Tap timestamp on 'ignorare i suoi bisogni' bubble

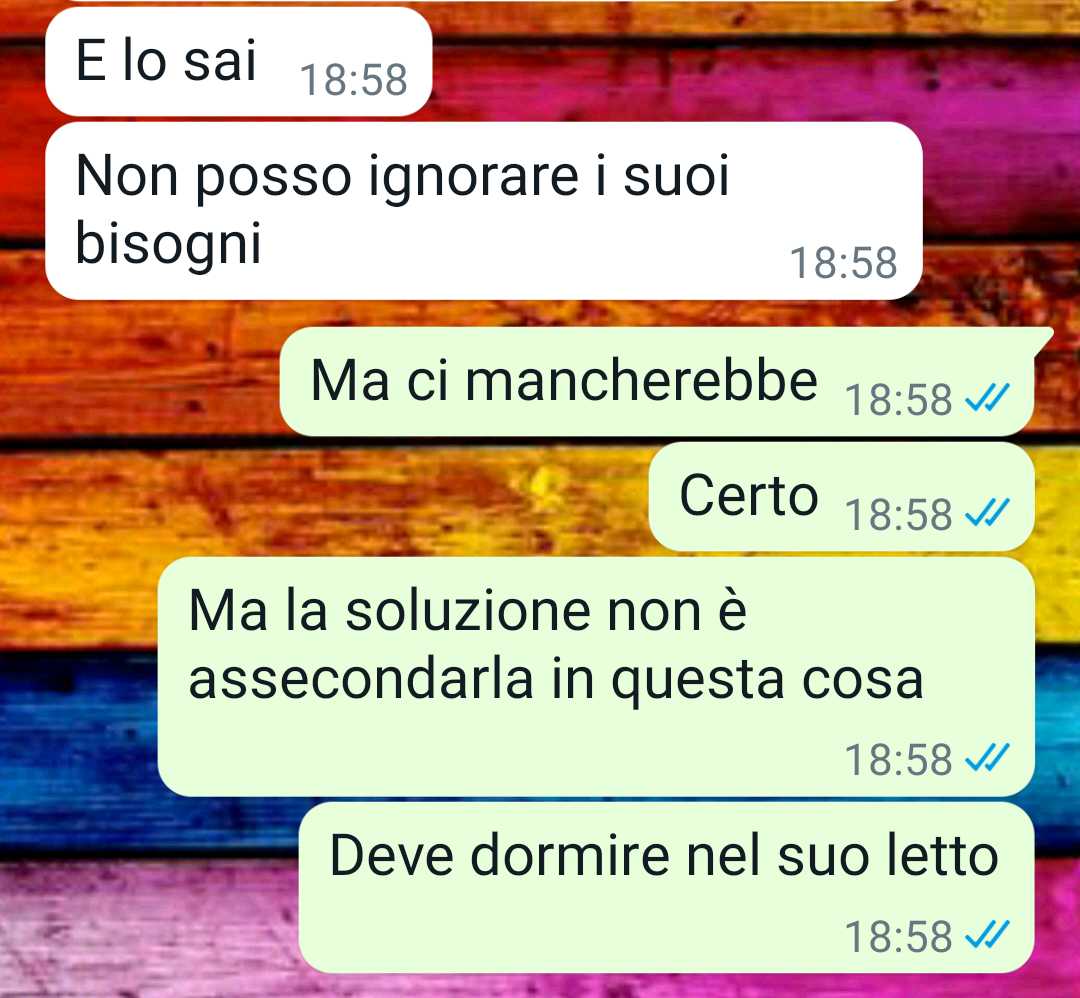click(843, 263)
